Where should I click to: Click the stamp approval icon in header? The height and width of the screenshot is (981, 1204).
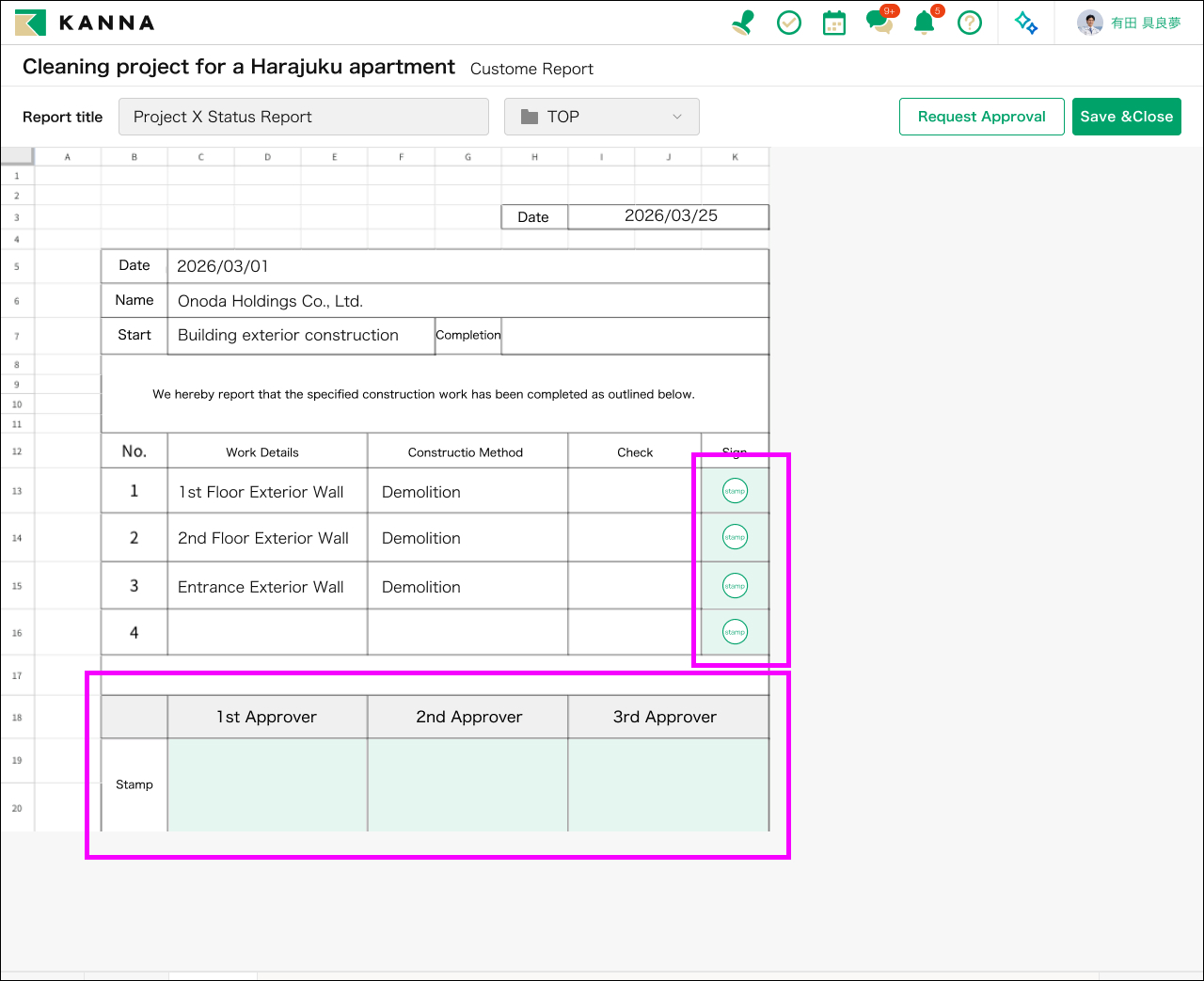[x=743, y=23]
